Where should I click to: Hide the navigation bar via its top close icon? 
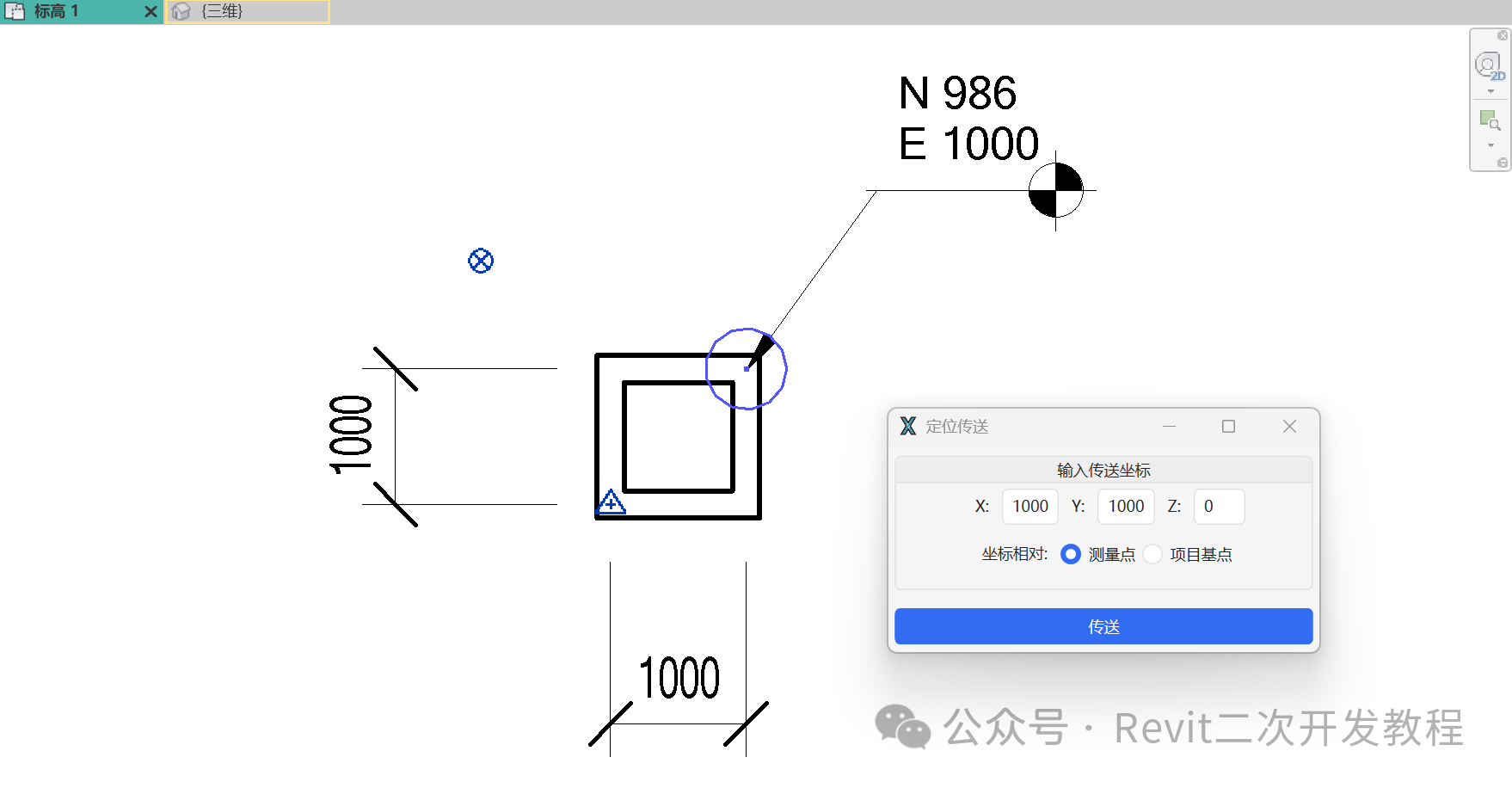pyautogui.click(x=1503, y=35)
